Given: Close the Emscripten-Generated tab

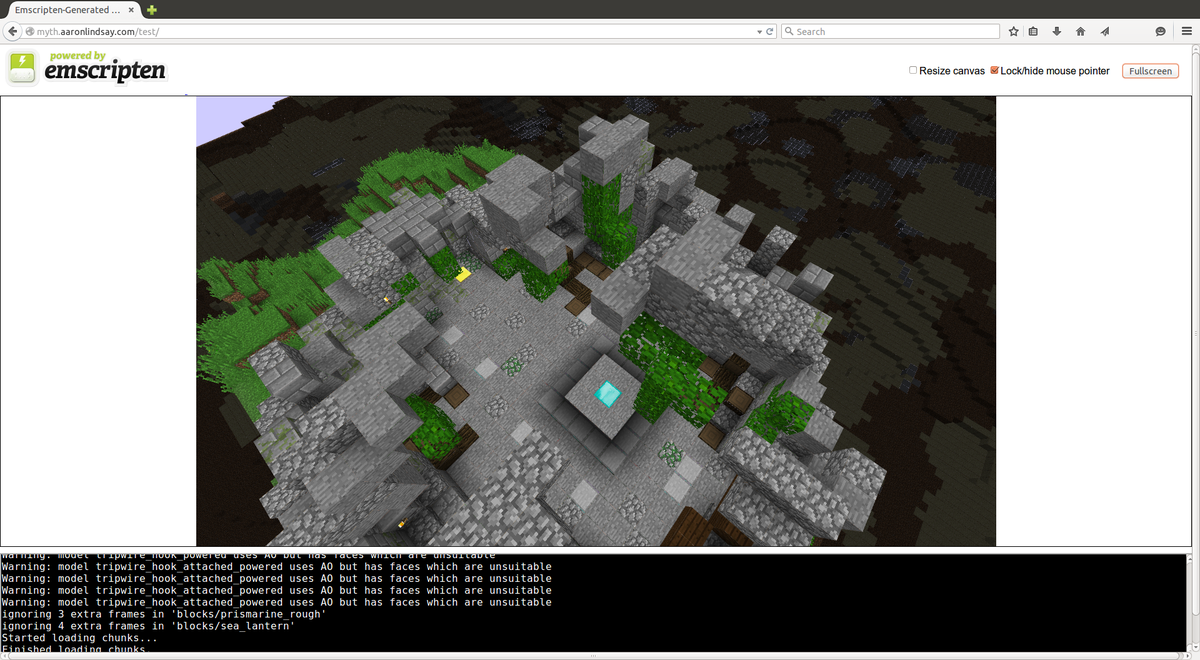Looking at the screenshot, I should 132,9.
